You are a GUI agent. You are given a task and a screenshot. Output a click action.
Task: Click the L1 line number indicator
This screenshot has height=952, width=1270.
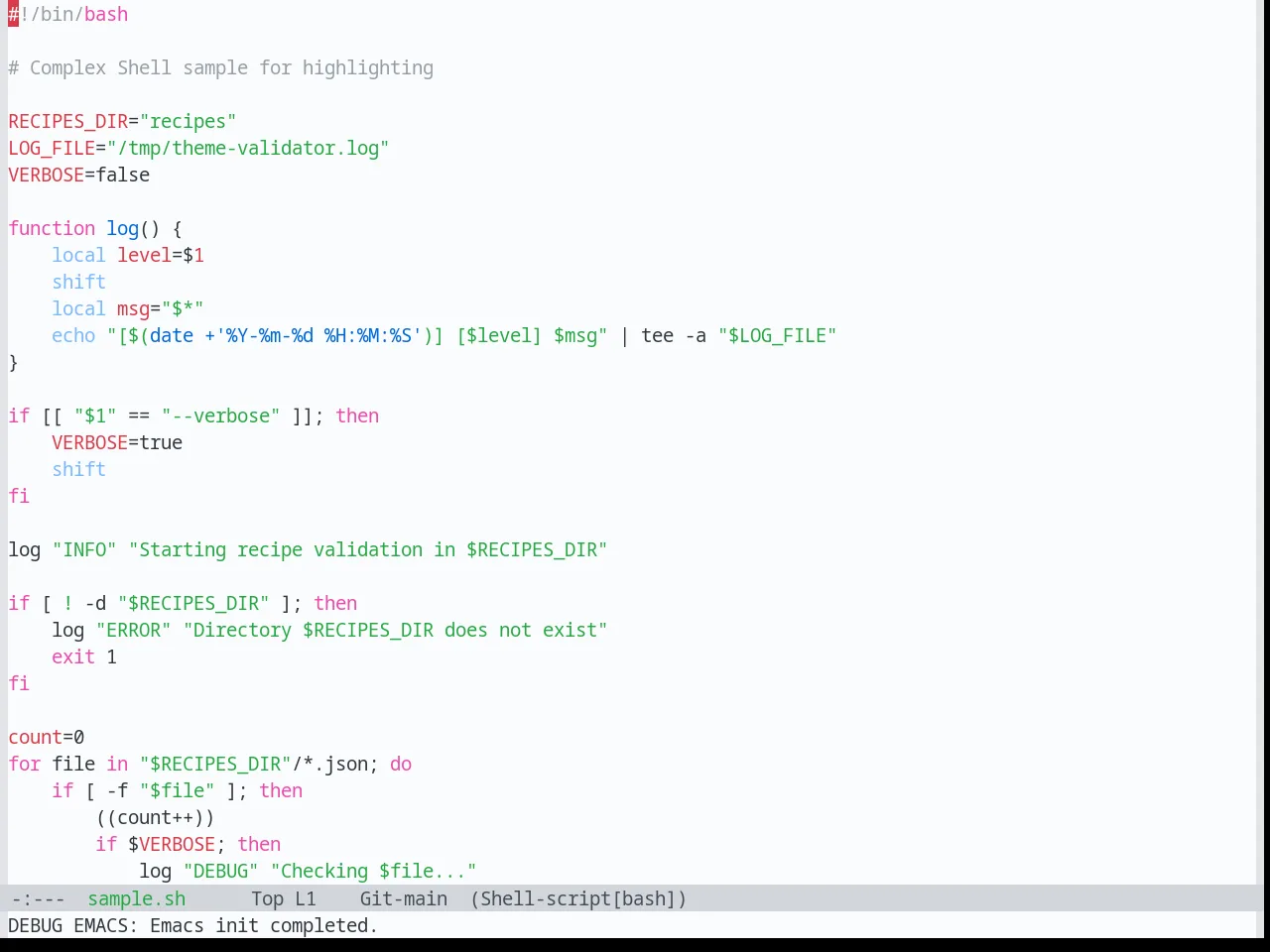click(x=305, y=898)
